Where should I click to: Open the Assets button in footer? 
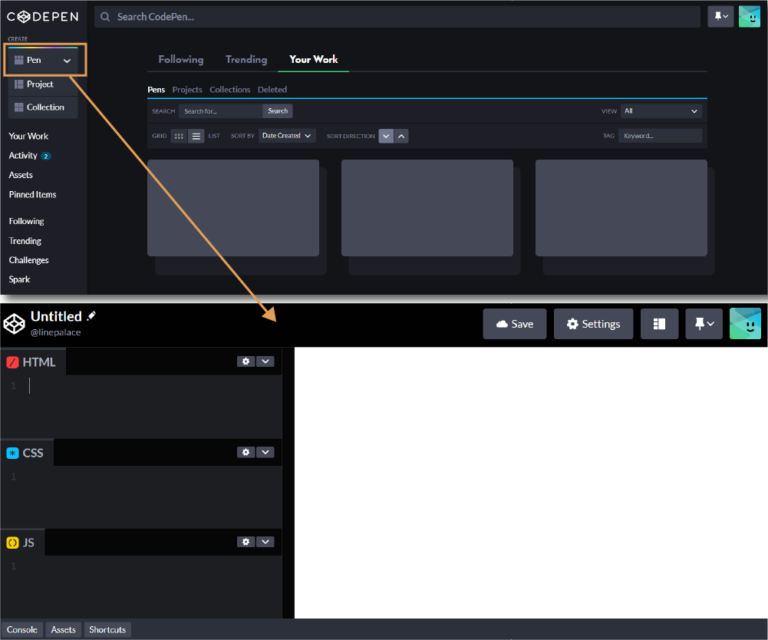coord(63,629)
